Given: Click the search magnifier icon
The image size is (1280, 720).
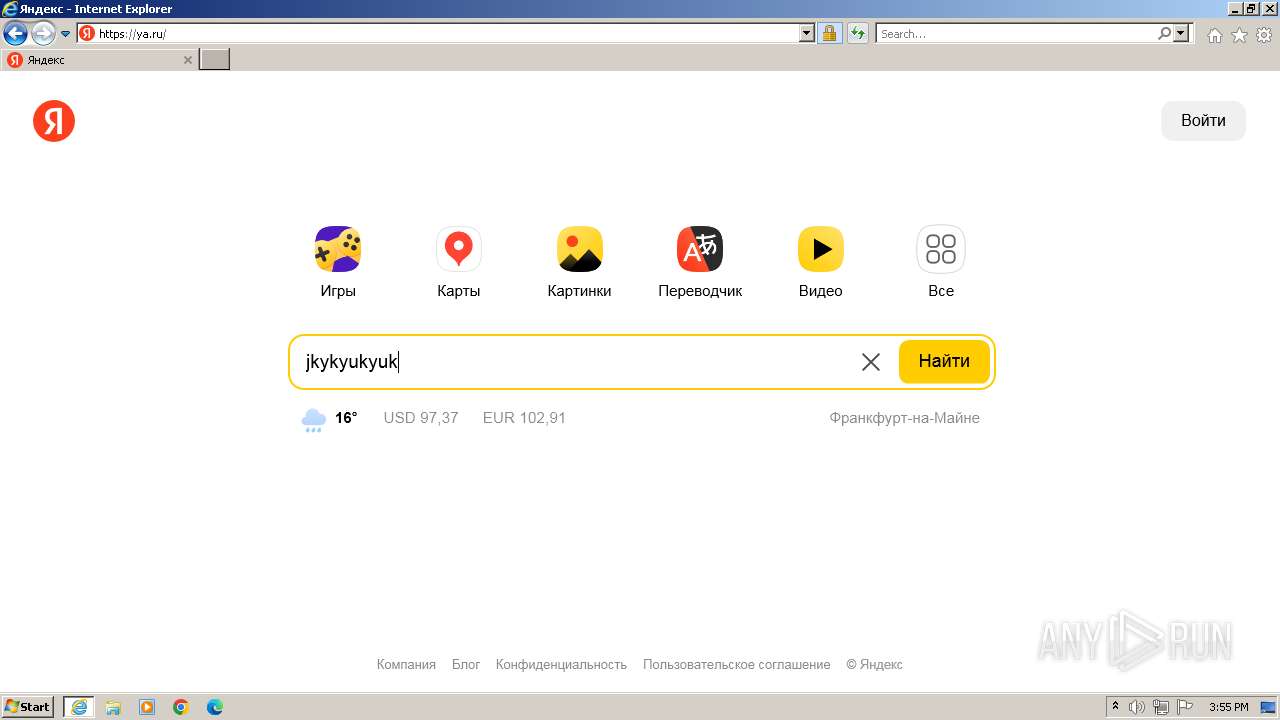Looking at the screenshot, I should tap(1164, 33).
